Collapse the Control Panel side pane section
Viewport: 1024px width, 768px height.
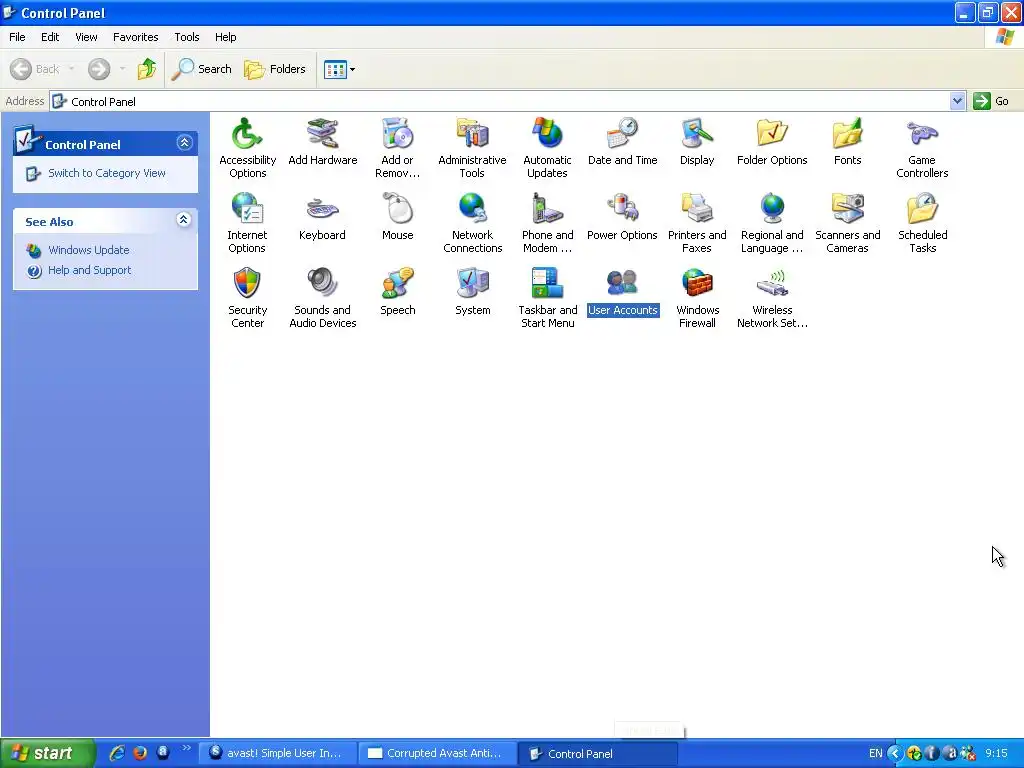tap(184, 142)
